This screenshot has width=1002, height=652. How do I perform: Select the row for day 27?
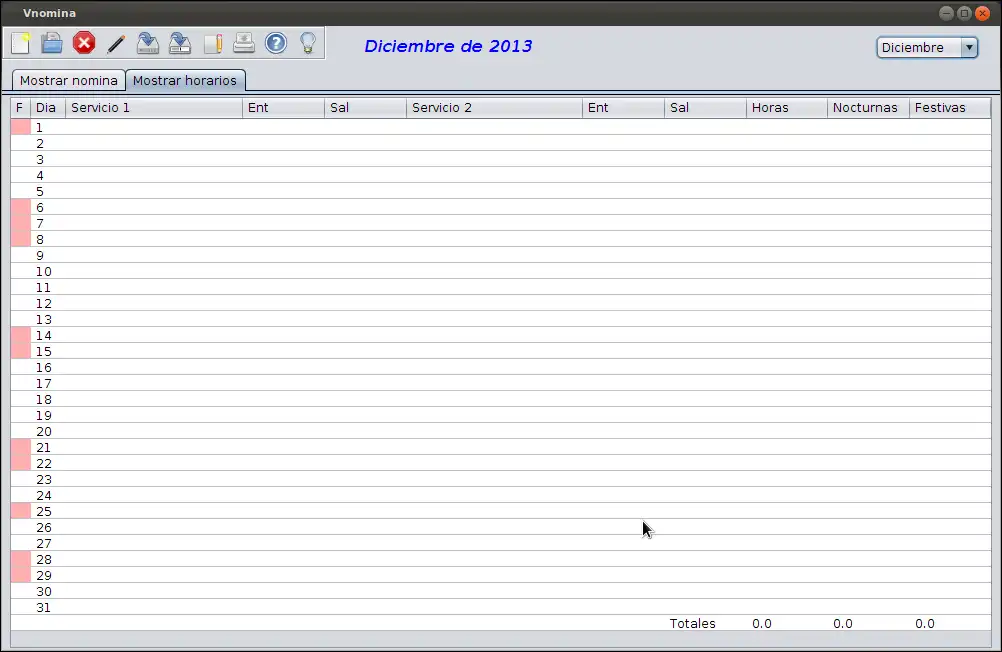[501, 543]
